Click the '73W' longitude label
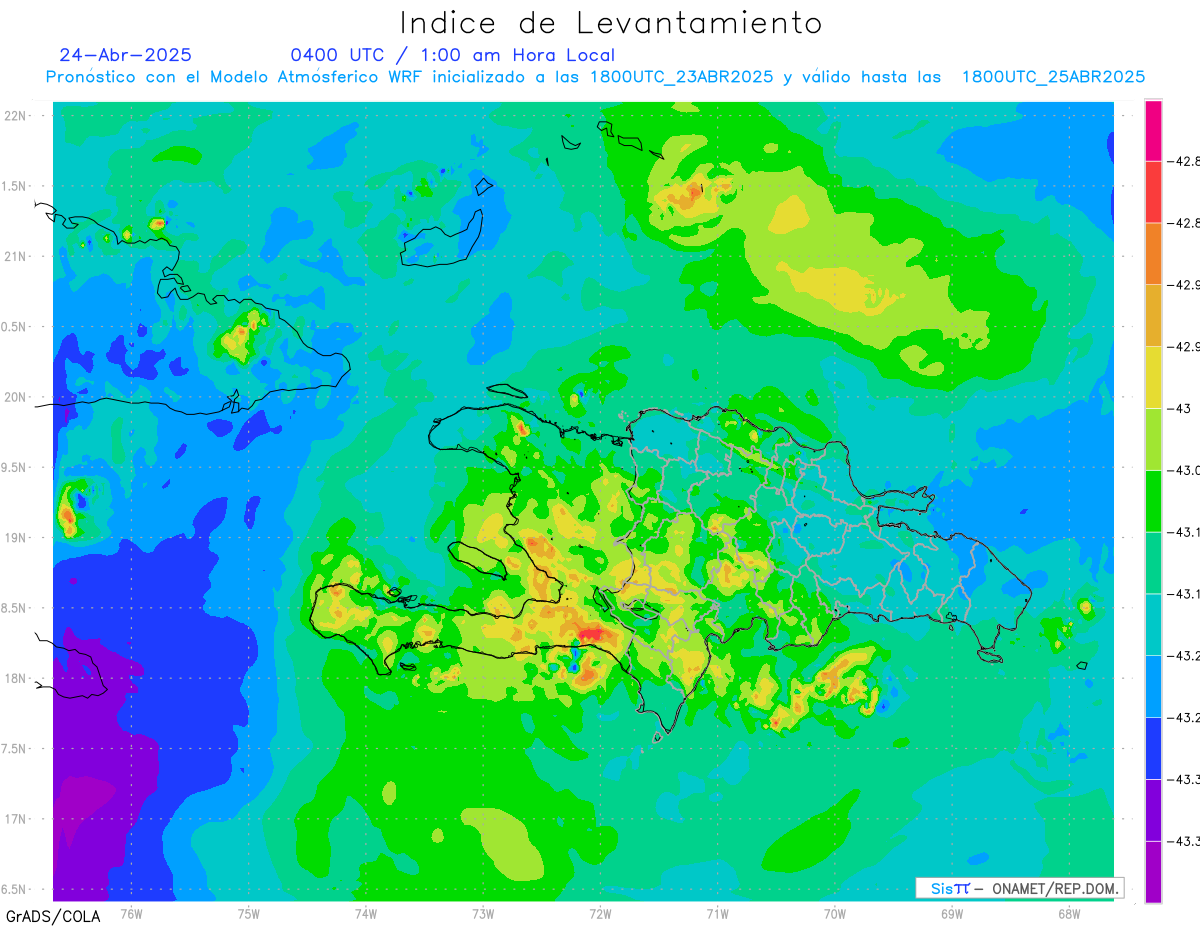 point(483,914)
